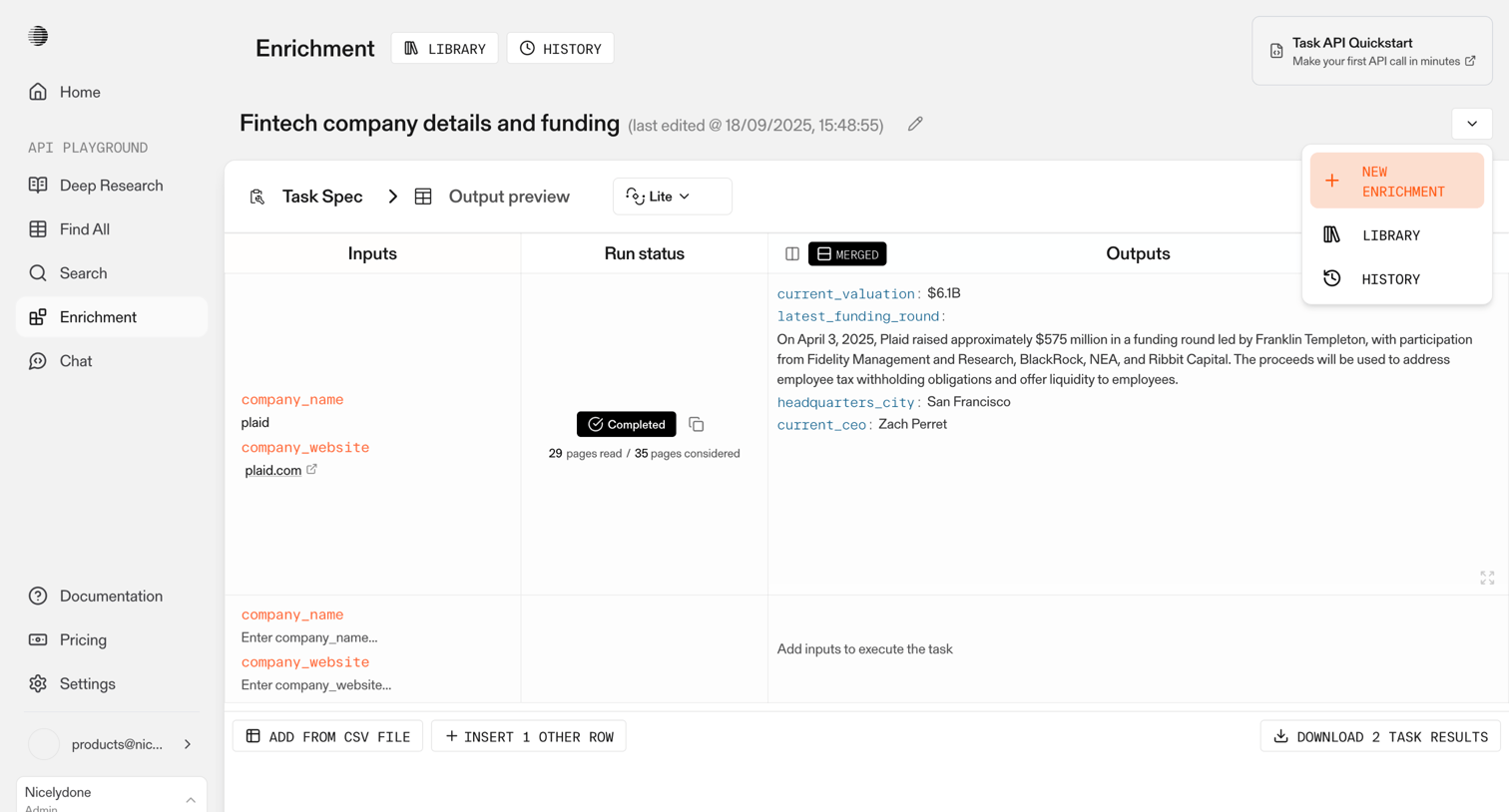Click the Deep Research book icon
This screenshot has height=812, width=1509.
pyautogui.click(x=38, y=186)
